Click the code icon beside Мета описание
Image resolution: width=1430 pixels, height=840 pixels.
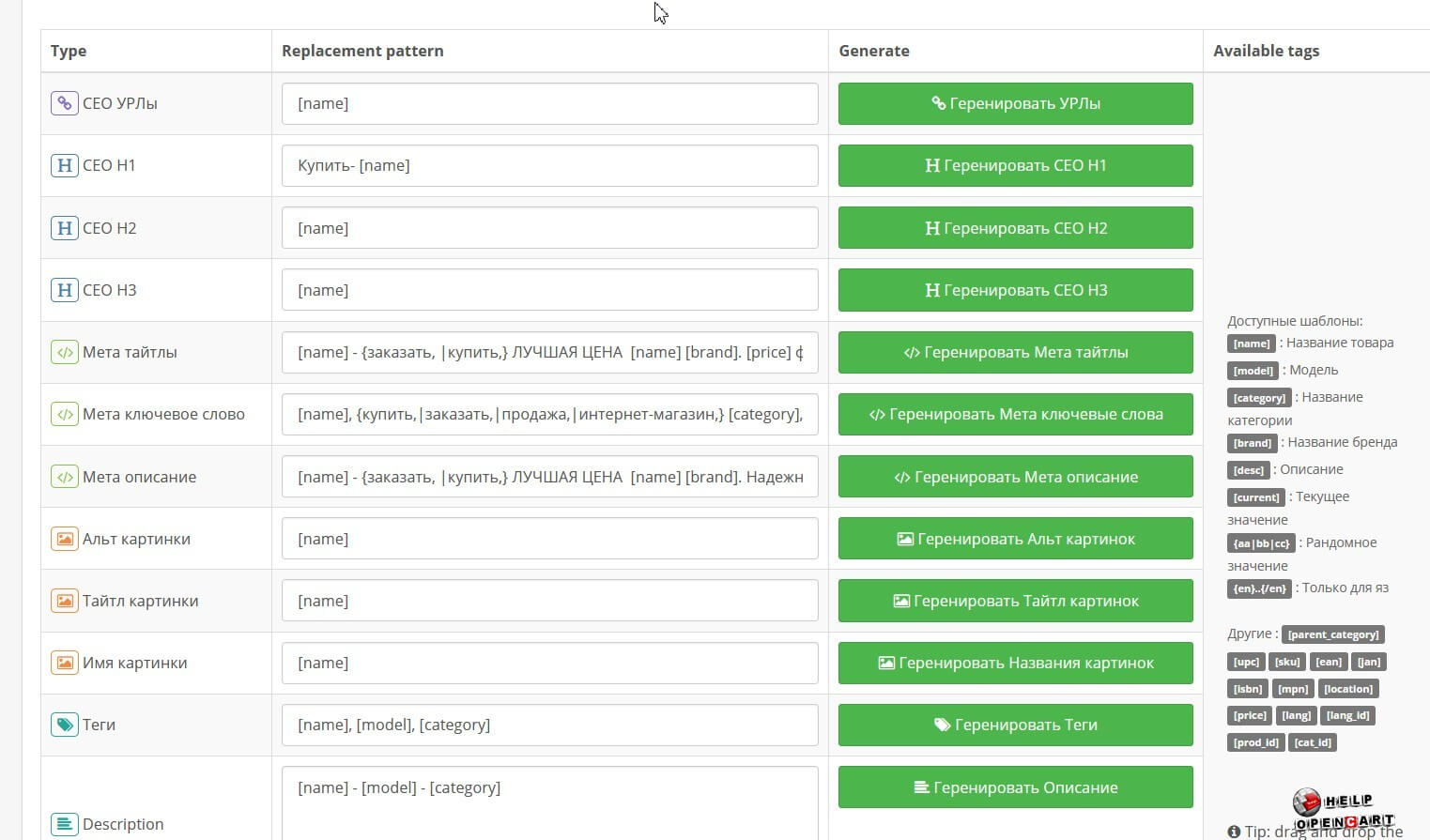pos(64,477)
